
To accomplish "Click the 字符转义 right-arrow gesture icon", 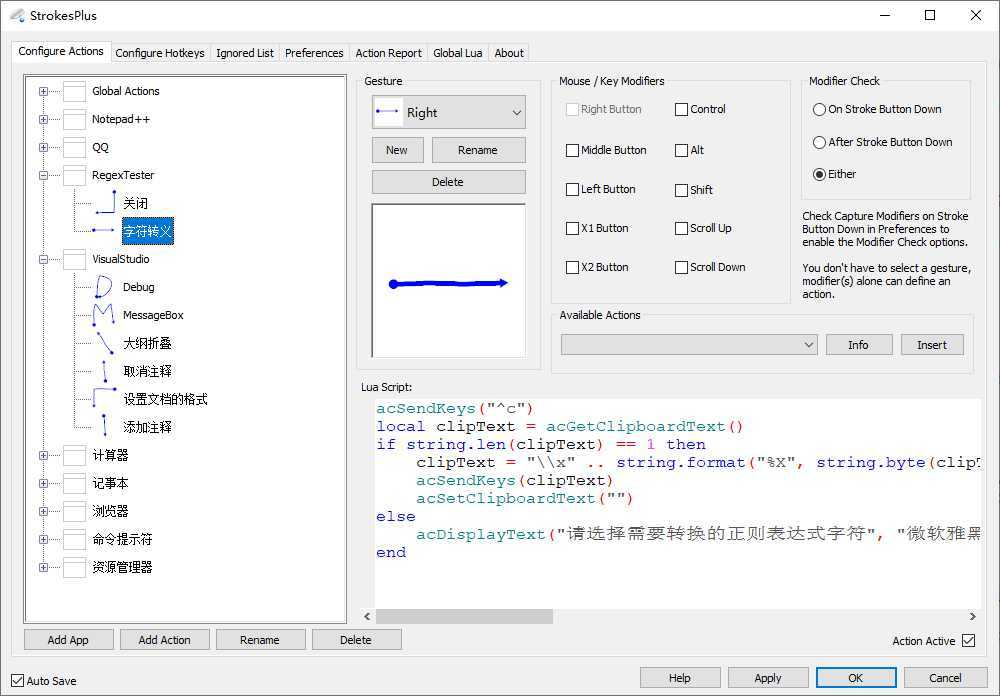I will [x=103, y=230].
